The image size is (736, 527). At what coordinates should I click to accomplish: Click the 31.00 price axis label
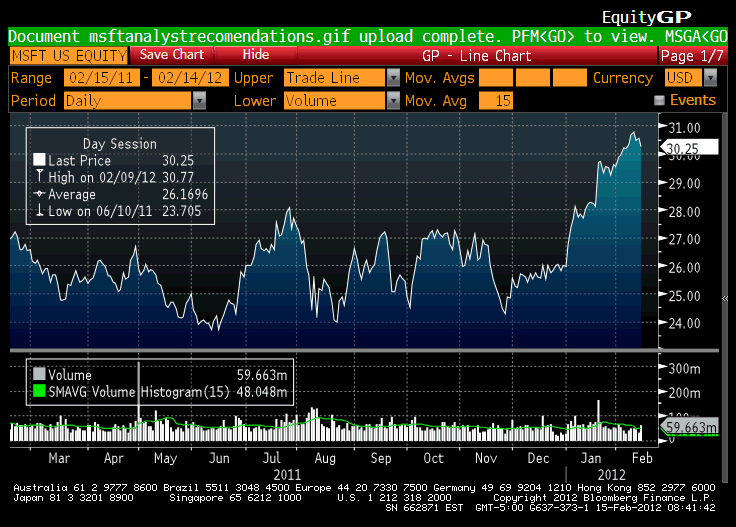pos(684,128)
